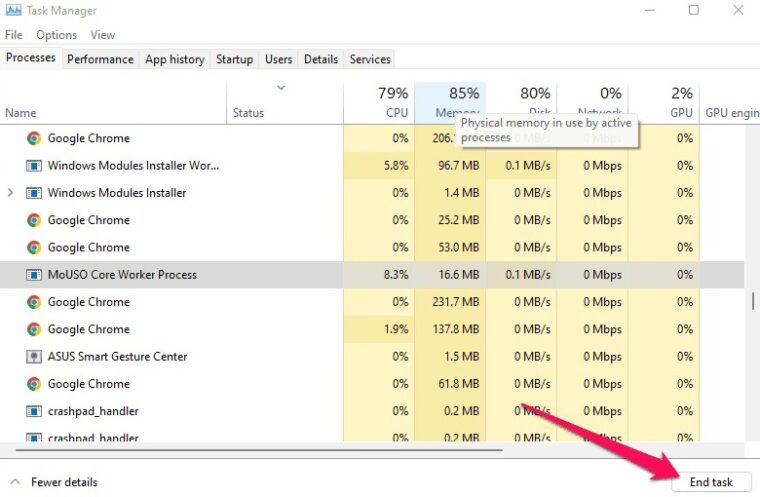
Task: Open the File menu
Action: coord(14,35)
